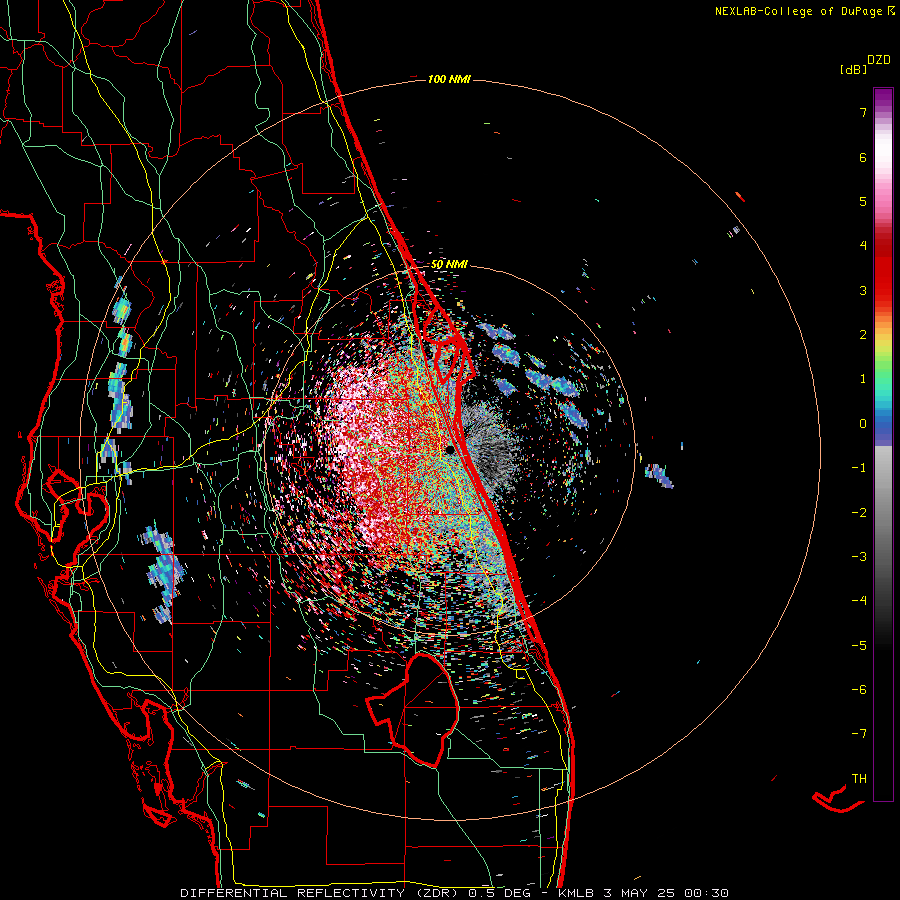This screenshot has width=900, height=900.
Task: Click the 3 value on the color scale
Action: 863,290
